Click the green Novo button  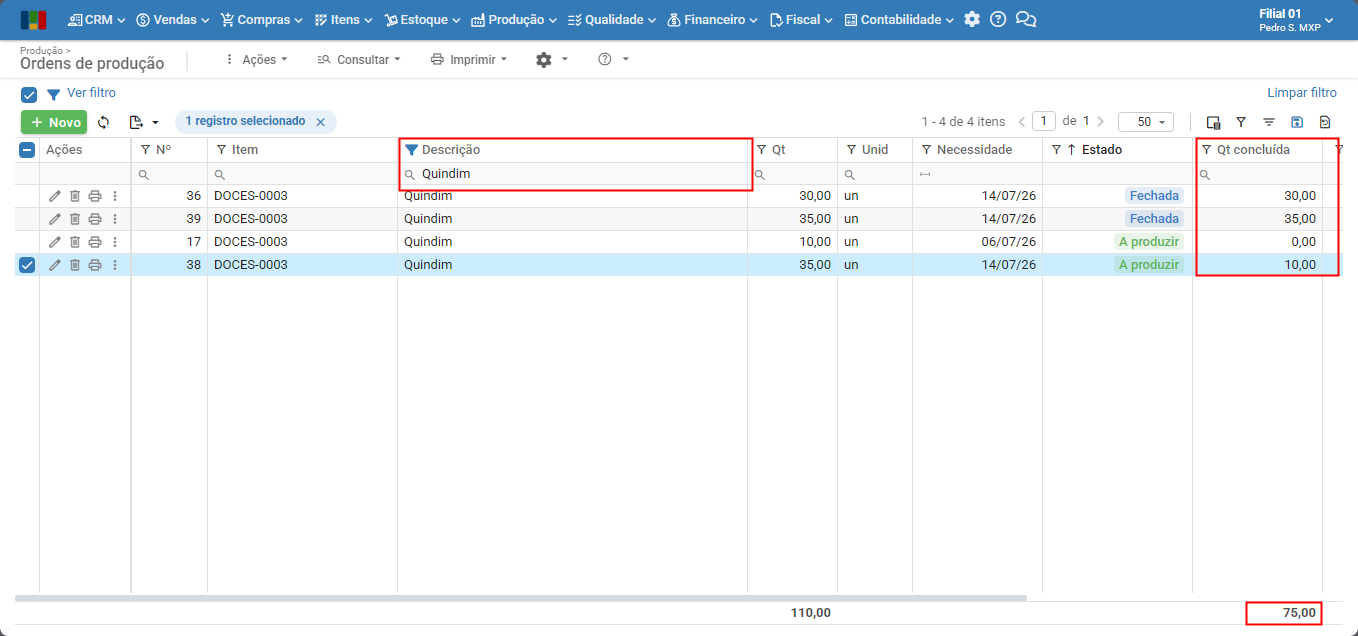(54, 122)
